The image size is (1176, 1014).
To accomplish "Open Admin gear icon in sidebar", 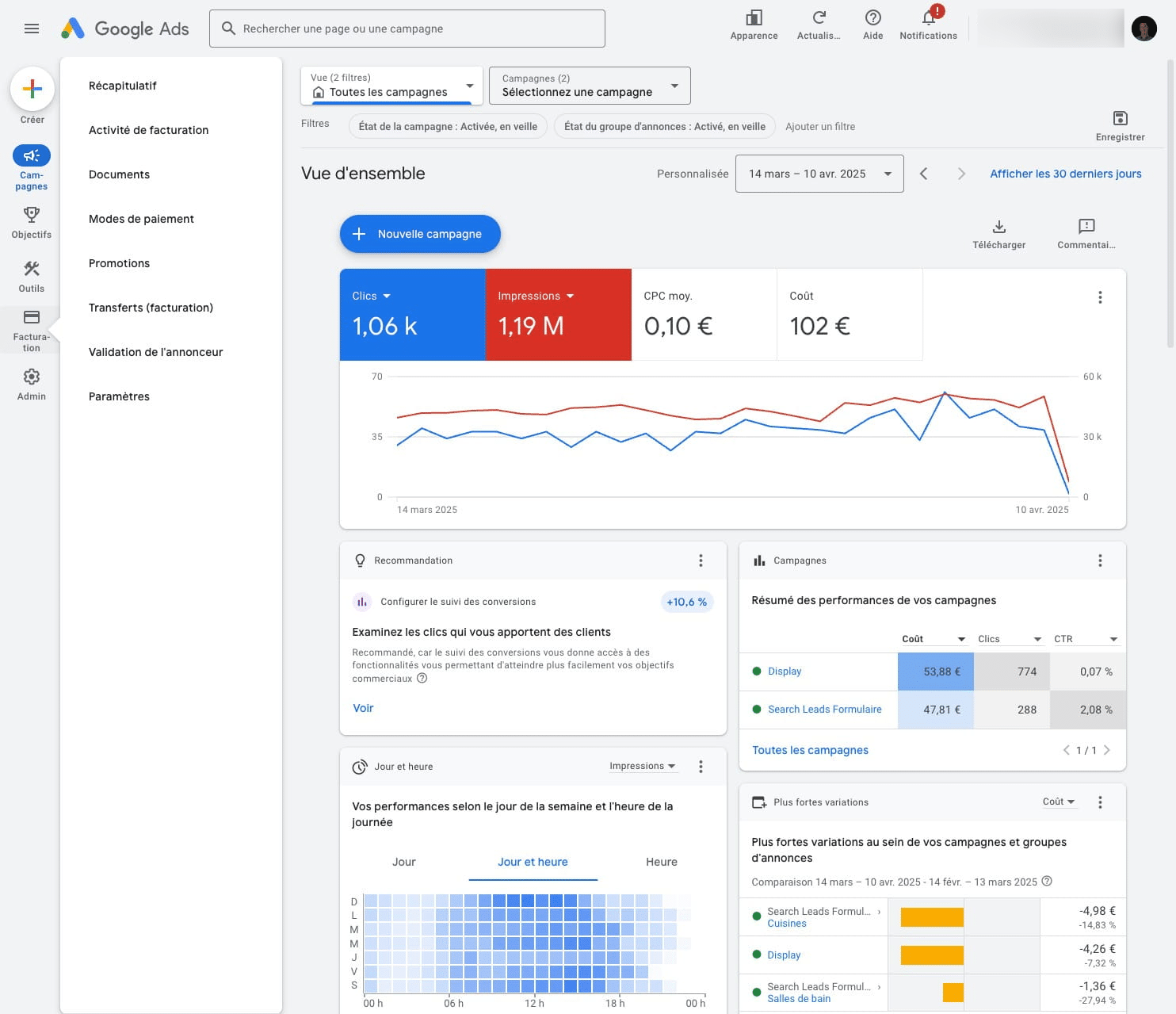I will [x=32, y=385].
